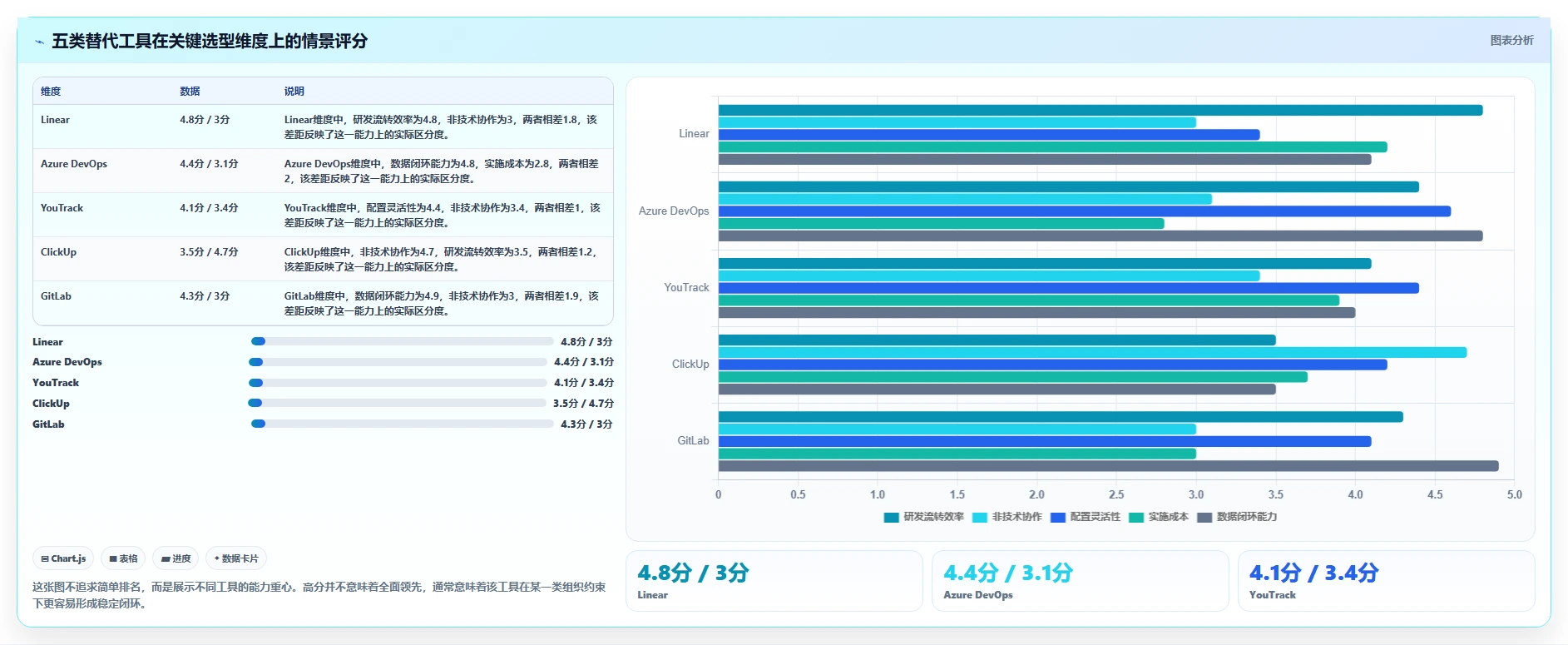
Task: Click ClickUp's 非技术协作 bar in the chart
Action: point(1092,353)
